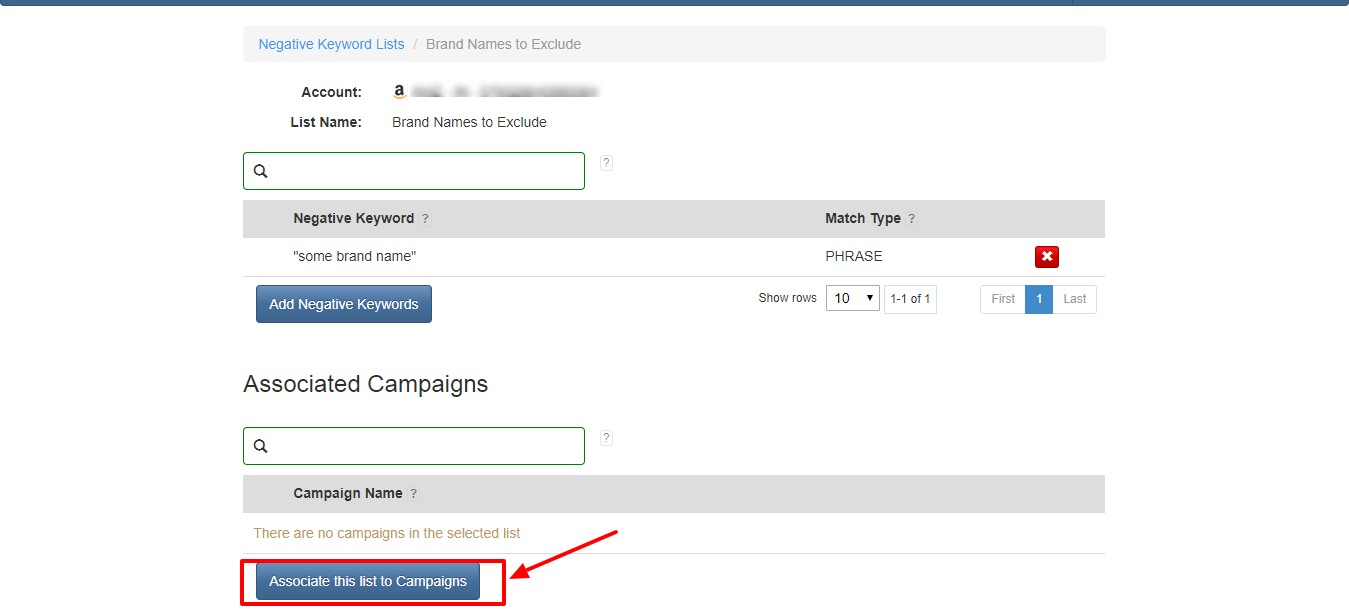The image size is (1349, 609).
Task: Delete "some brand name" with red X icon
Action: pyautogui.click(x=1047, y=257)
